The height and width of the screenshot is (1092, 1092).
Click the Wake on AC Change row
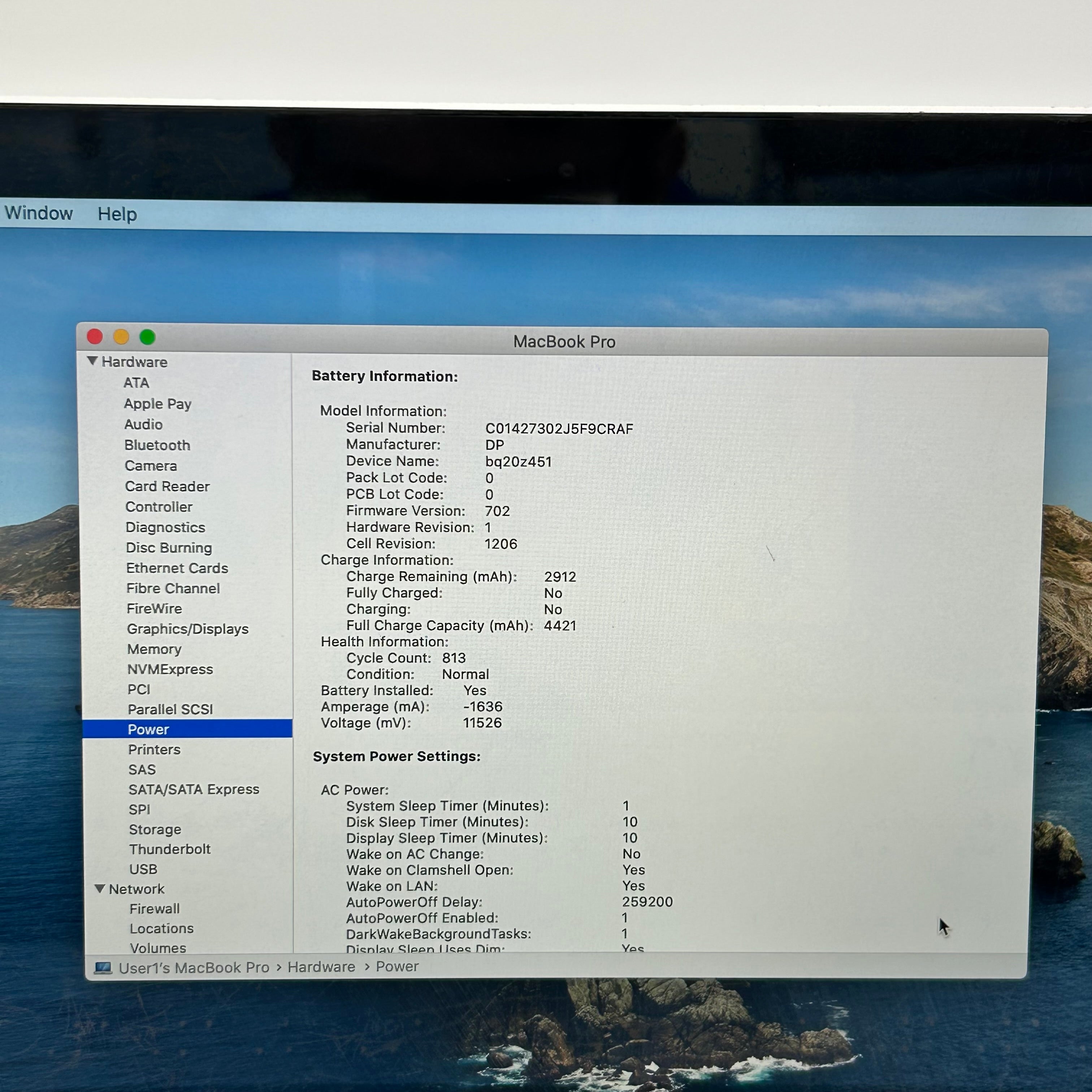(x=493, y=854)
